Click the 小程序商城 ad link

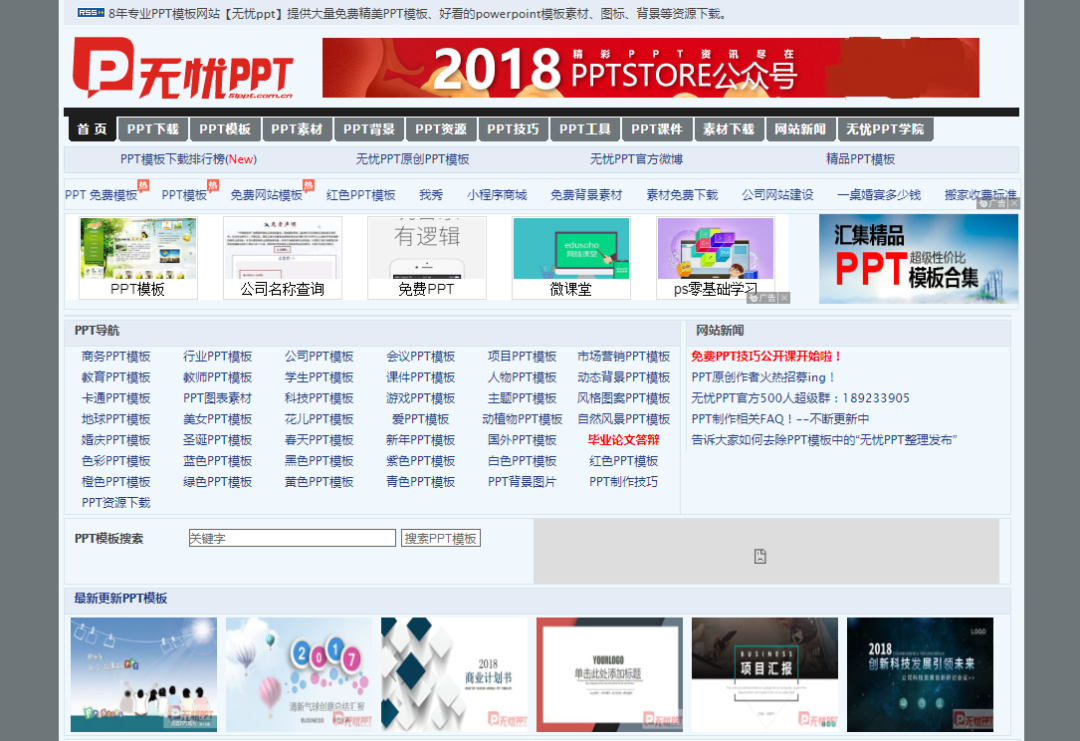point(497,195)
